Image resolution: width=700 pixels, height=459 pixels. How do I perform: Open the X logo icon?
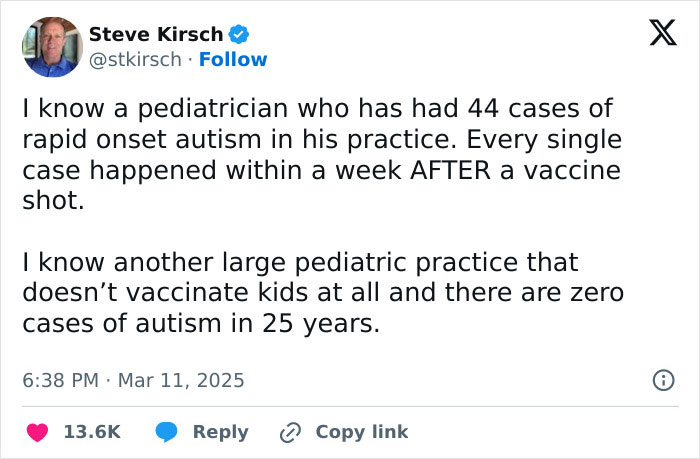click(x=663, y=33)
